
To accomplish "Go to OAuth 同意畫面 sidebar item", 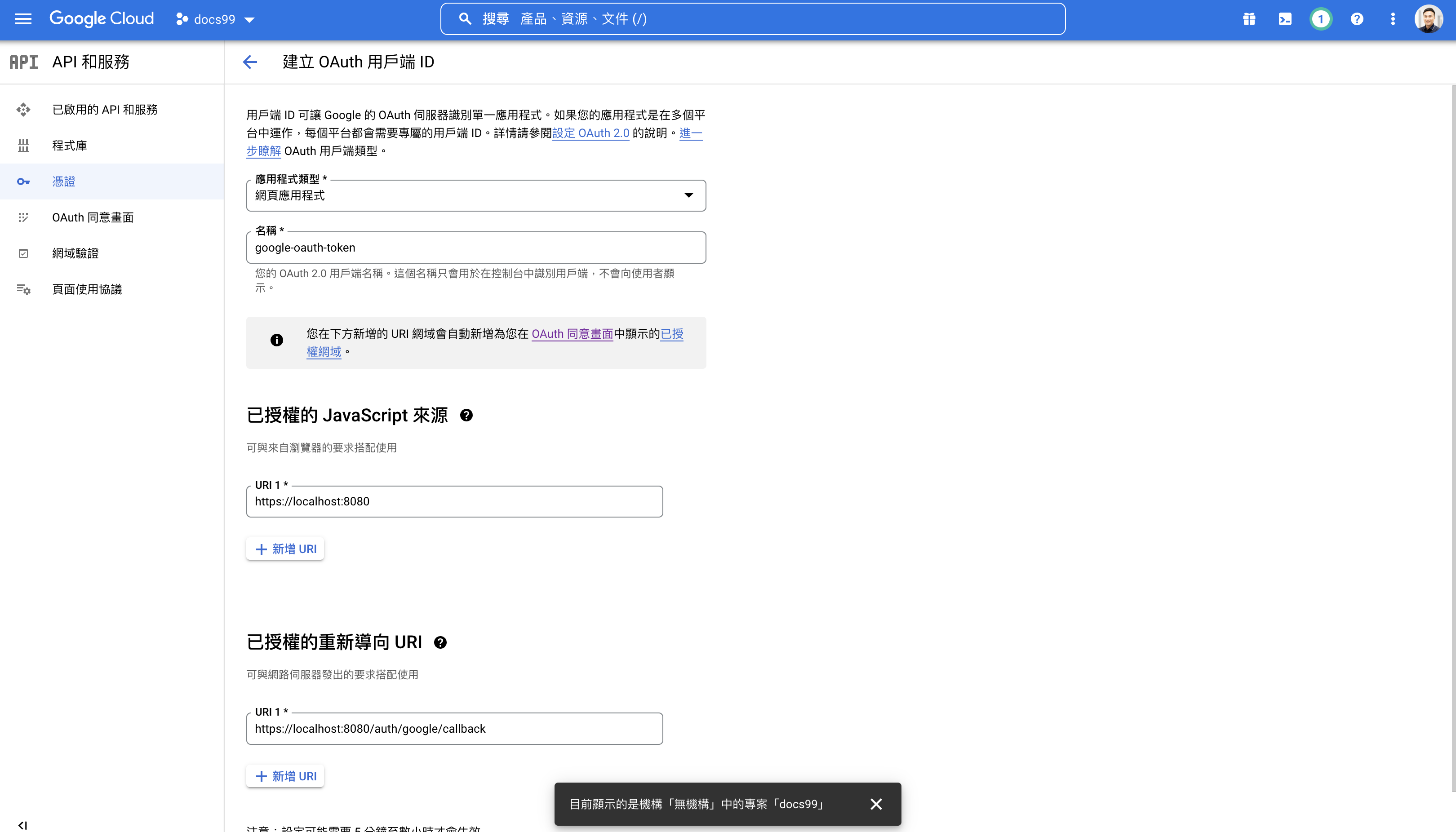I will click(93, 217).
